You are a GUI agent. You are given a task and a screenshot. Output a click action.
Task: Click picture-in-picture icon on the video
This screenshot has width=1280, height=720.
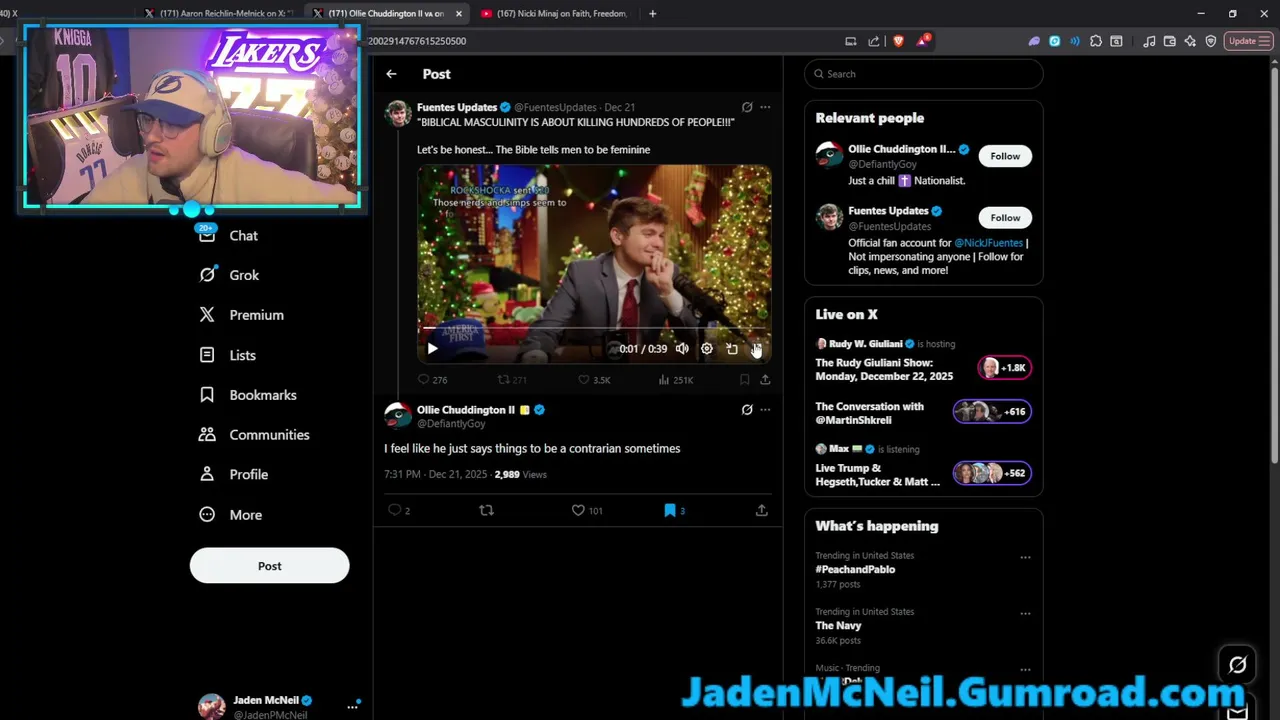pyautogui.click(x=732, y=349)
